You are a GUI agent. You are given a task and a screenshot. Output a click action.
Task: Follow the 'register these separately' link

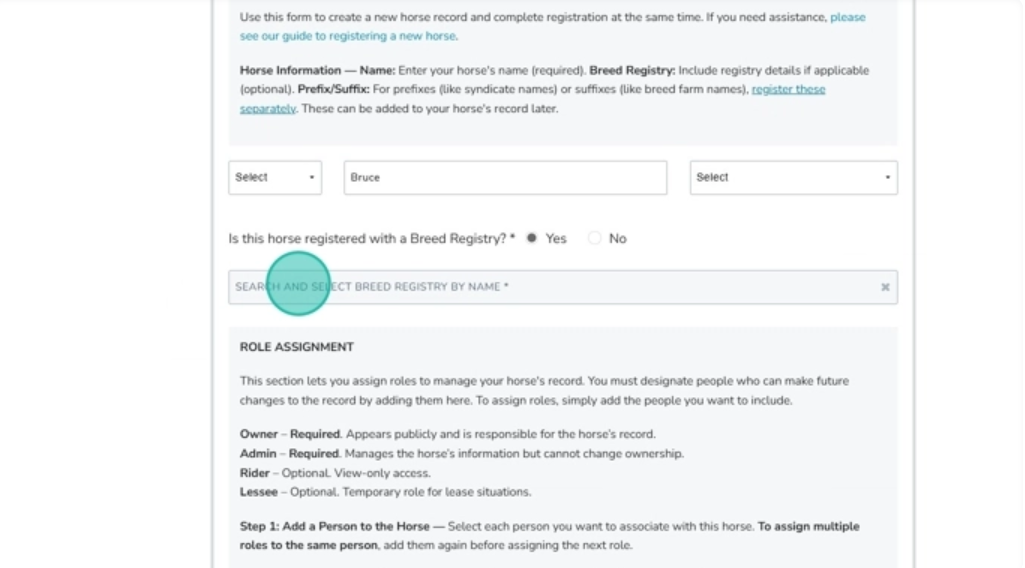(x=788, y=89)
